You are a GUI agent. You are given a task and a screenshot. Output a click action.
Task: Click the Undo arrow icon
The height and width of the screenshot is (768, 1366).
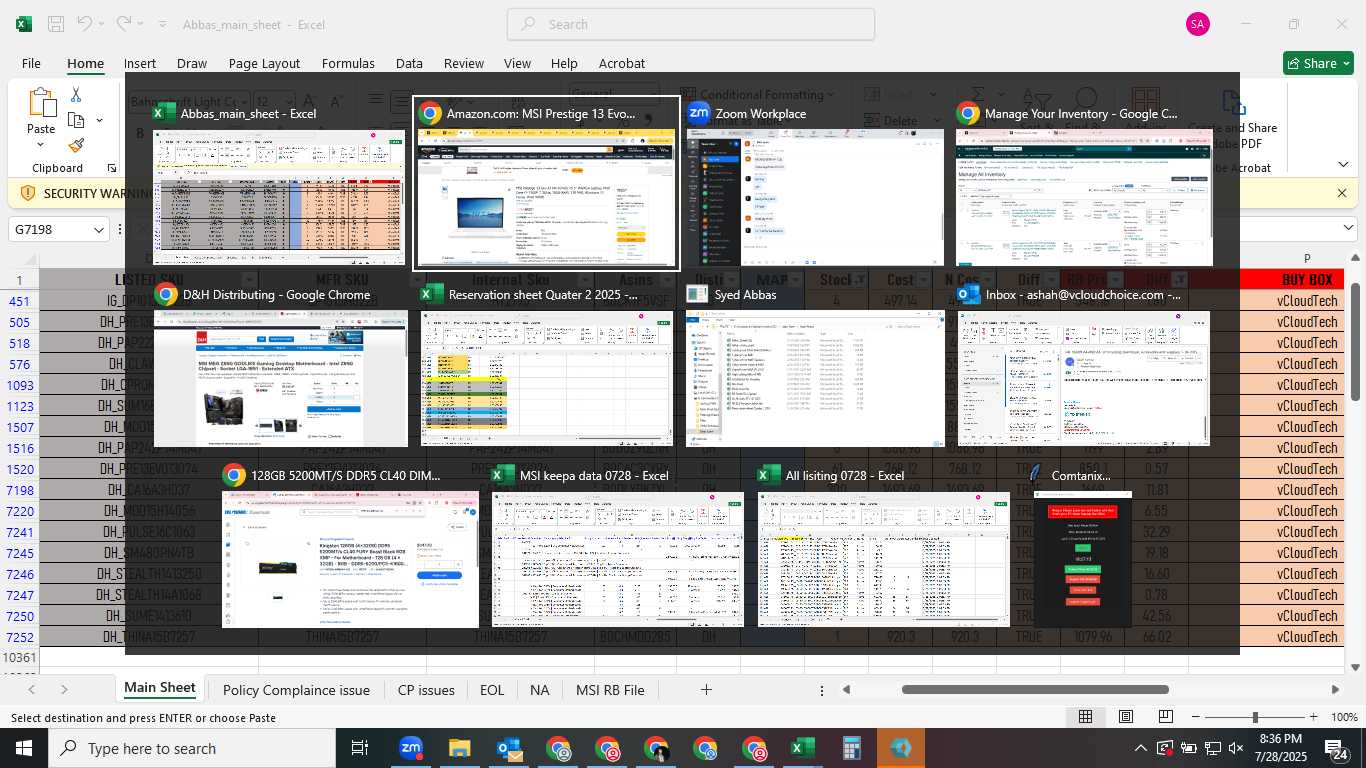(x=84, y=23)
